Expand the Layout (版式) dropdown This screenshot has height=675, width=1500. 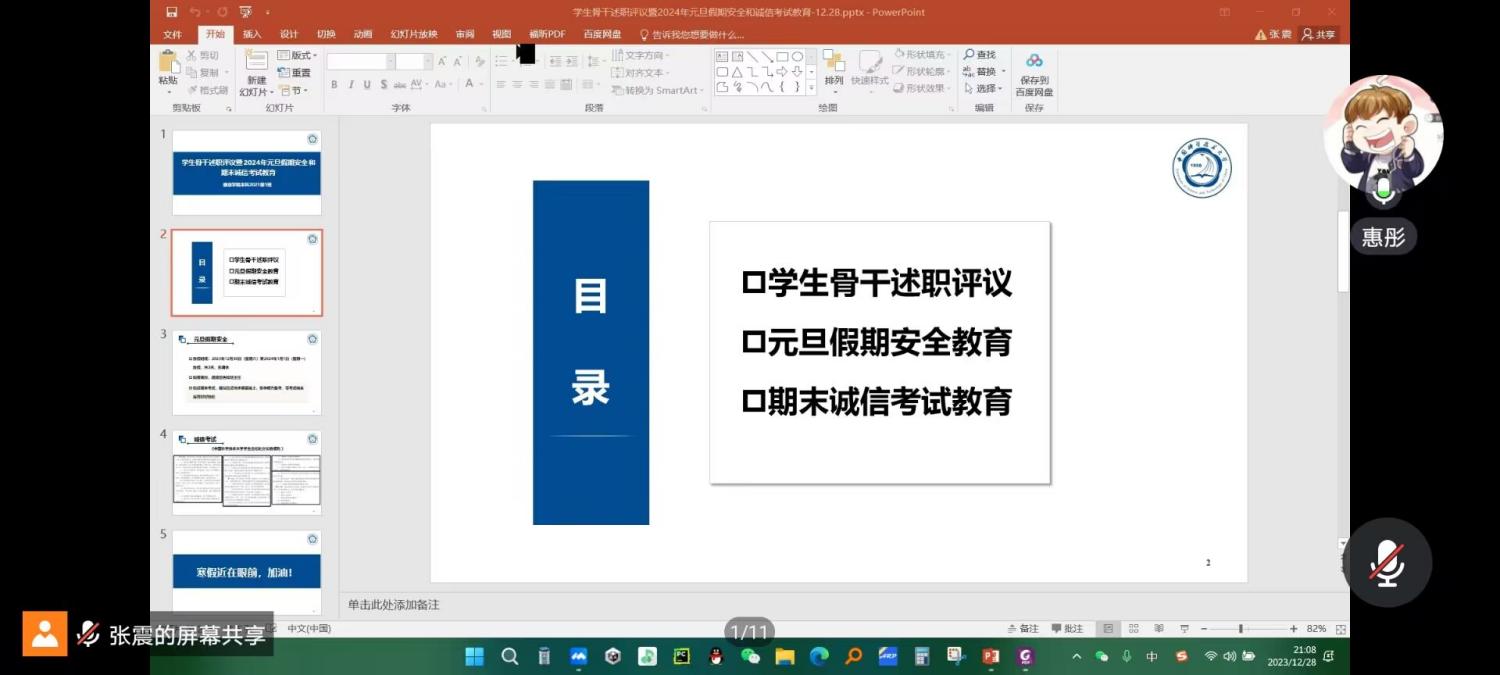click(299, 56)
